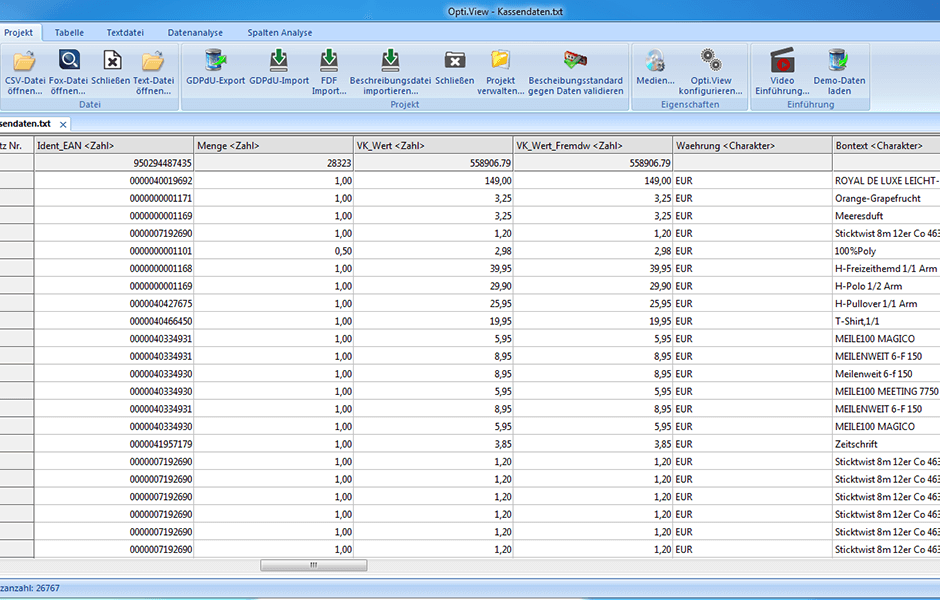Select the 100%Poly Bontext cell
940x600 pixels.
[887, 251]
